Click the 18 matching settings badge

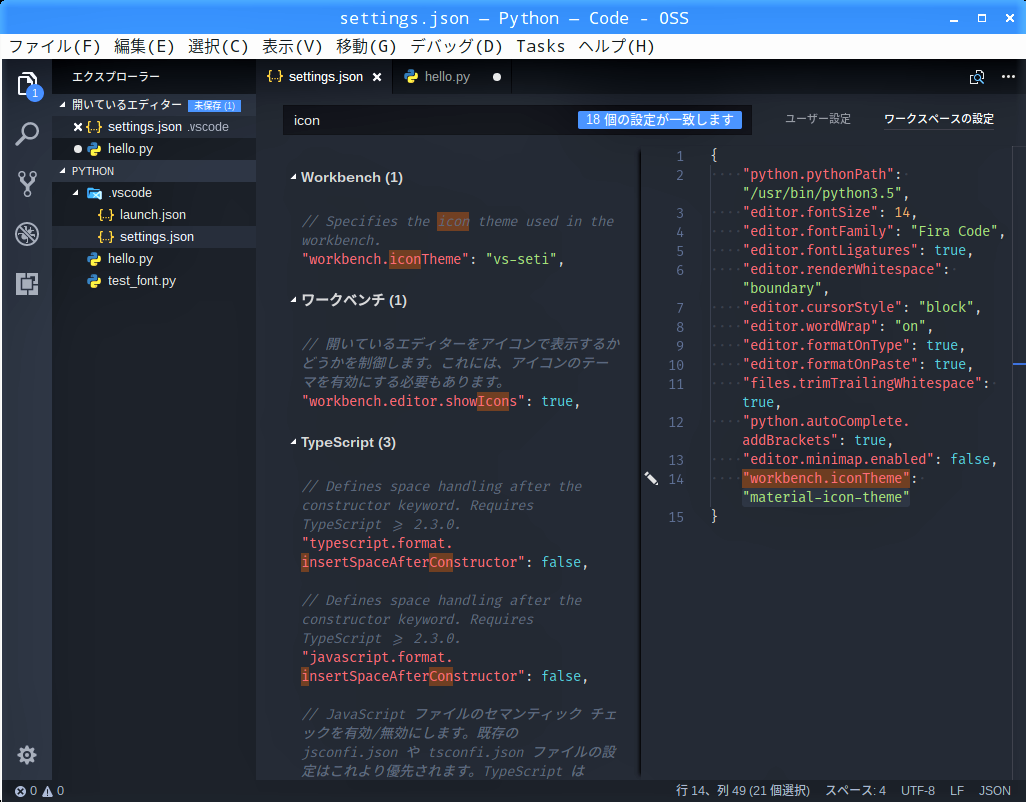tap(660, 120)
